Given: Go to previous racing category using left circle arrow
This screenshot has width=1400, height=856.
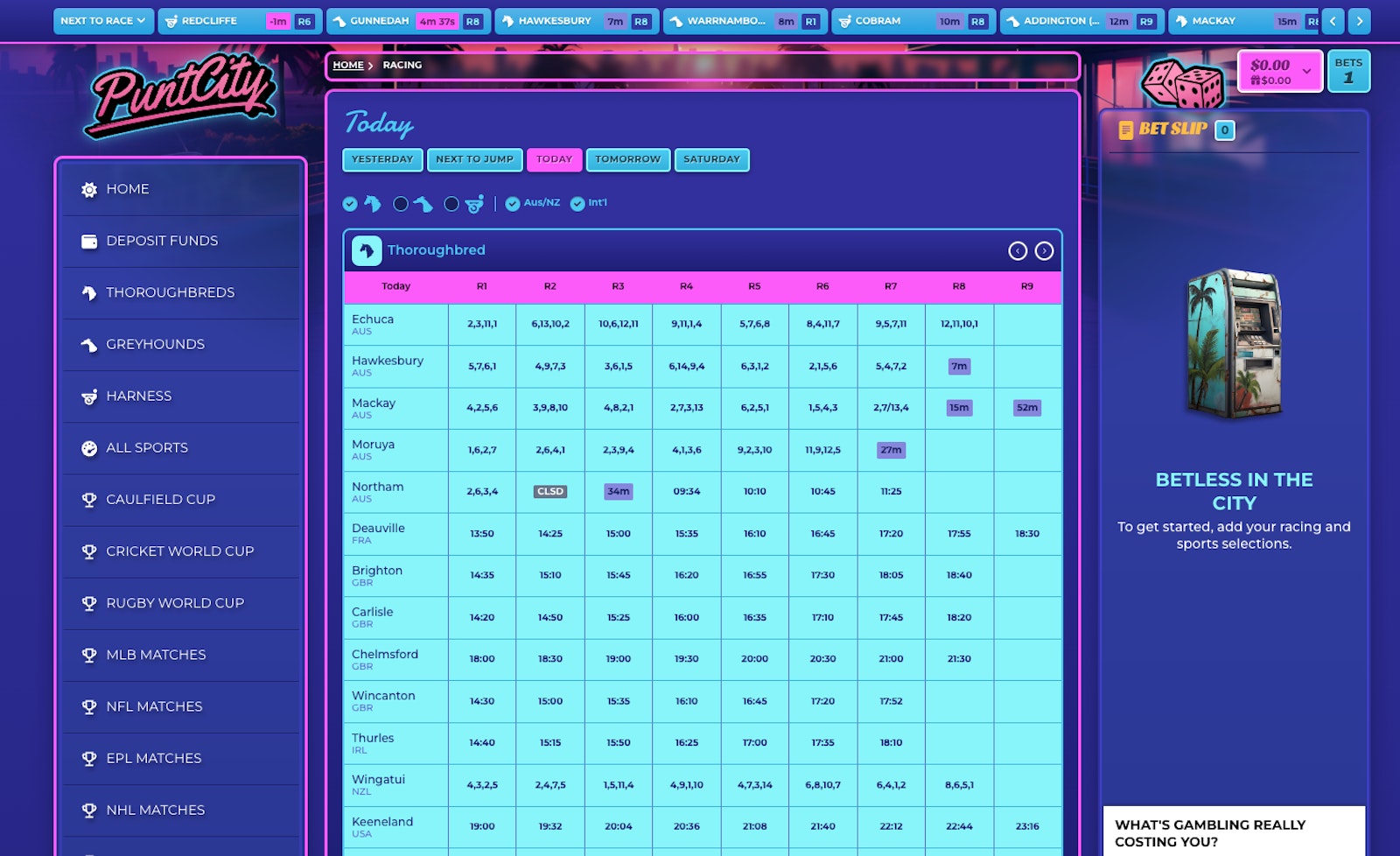Looking at the screenshot, I should (1018, 251).
